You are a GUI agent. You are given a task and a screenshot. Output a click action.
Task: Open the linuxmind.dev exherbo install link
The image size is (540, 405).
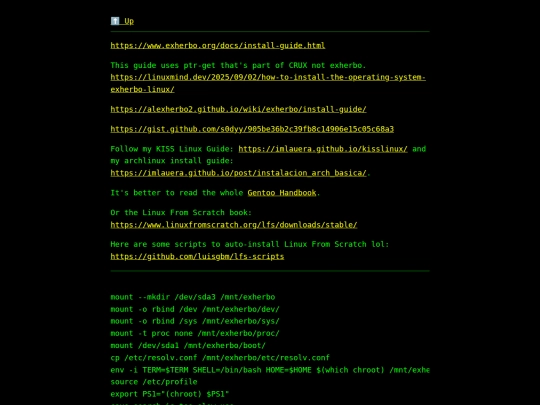pyautogui.click(x=268, y=83)
